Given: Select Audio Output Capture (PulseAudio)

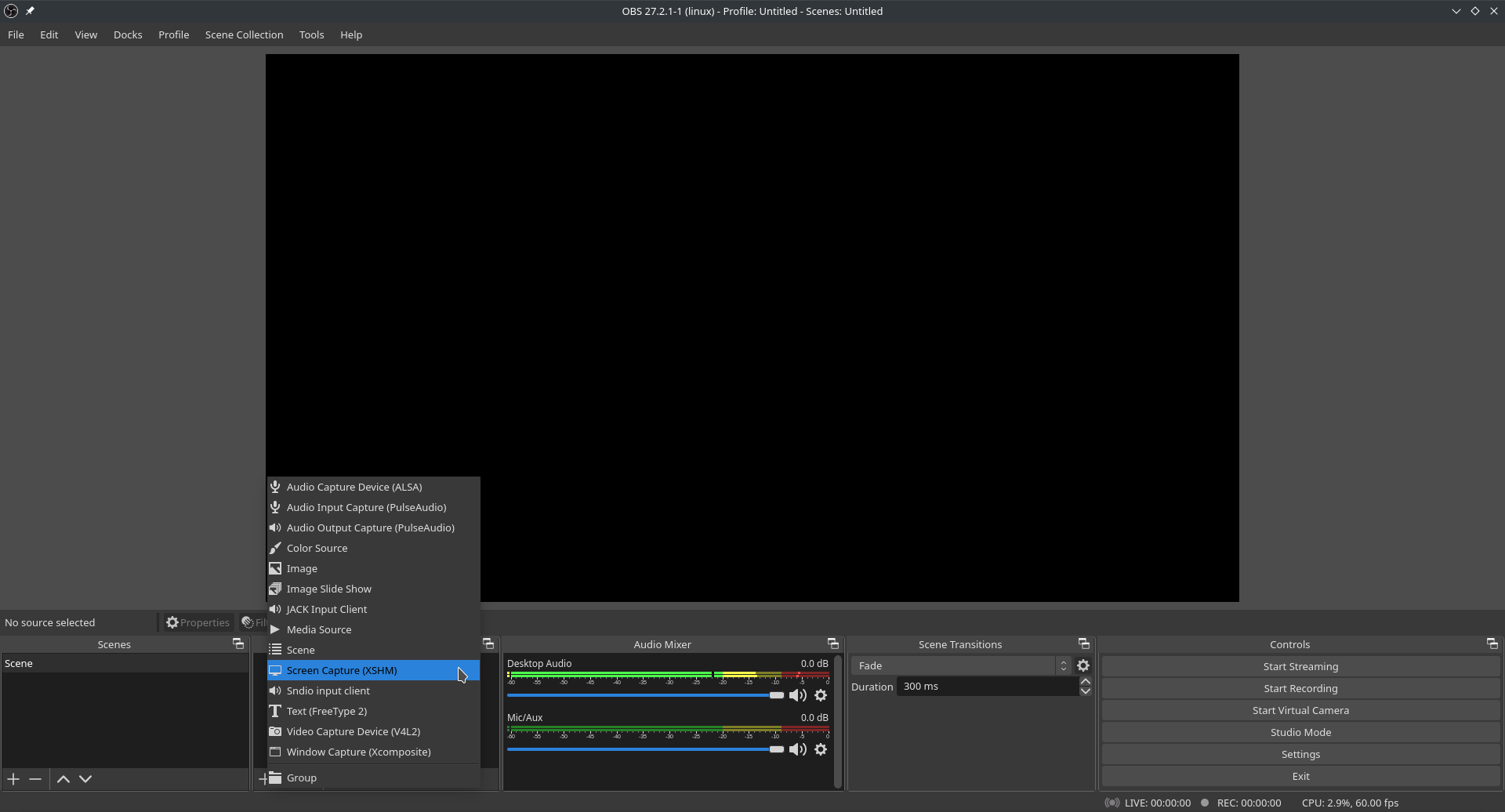Looking at the screenshot, I should (x=373, y=527).
